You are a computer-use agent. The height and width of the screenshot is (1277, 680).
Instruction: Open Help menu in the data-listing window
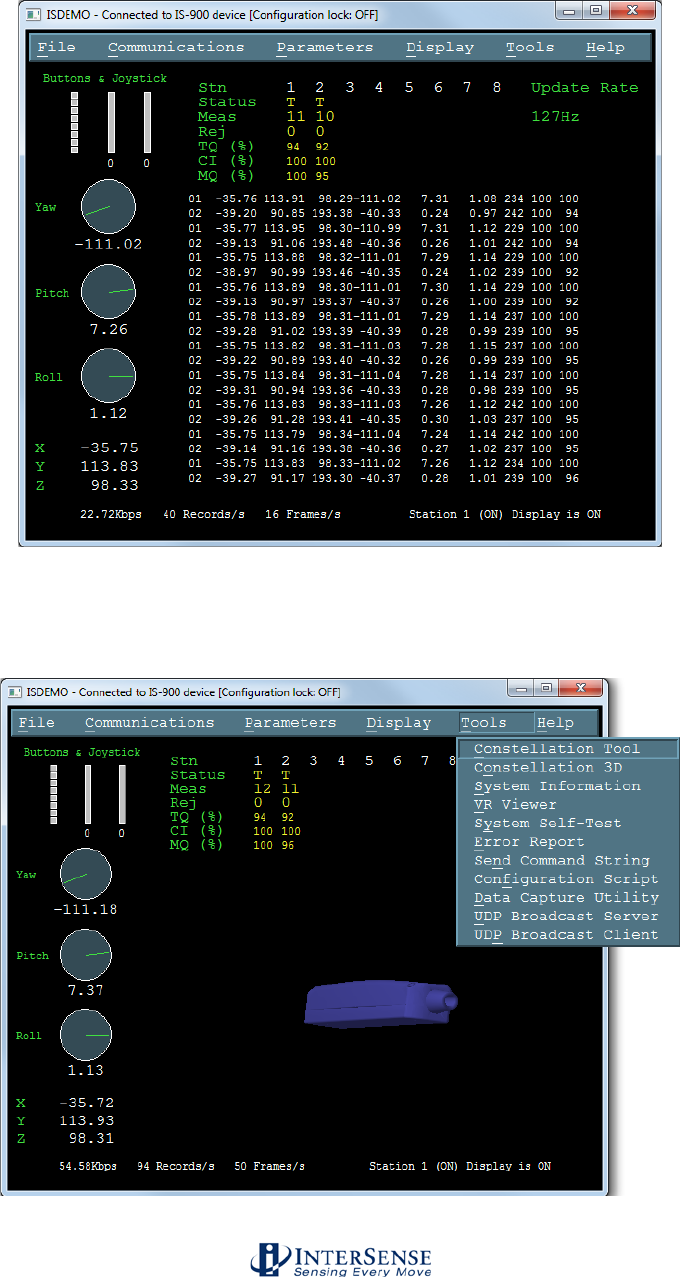point(605,47)
